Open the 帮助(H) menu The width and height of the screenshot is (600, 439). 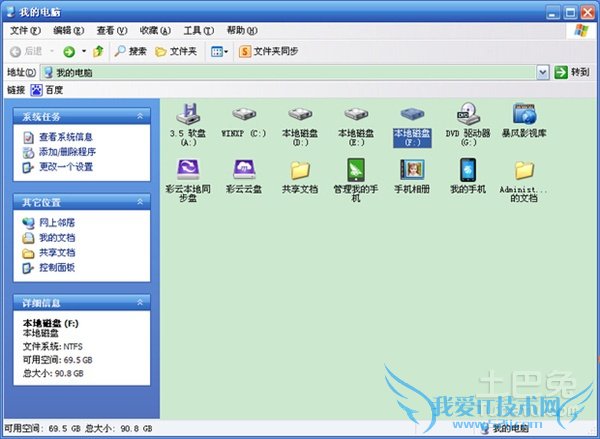point(242,30)
